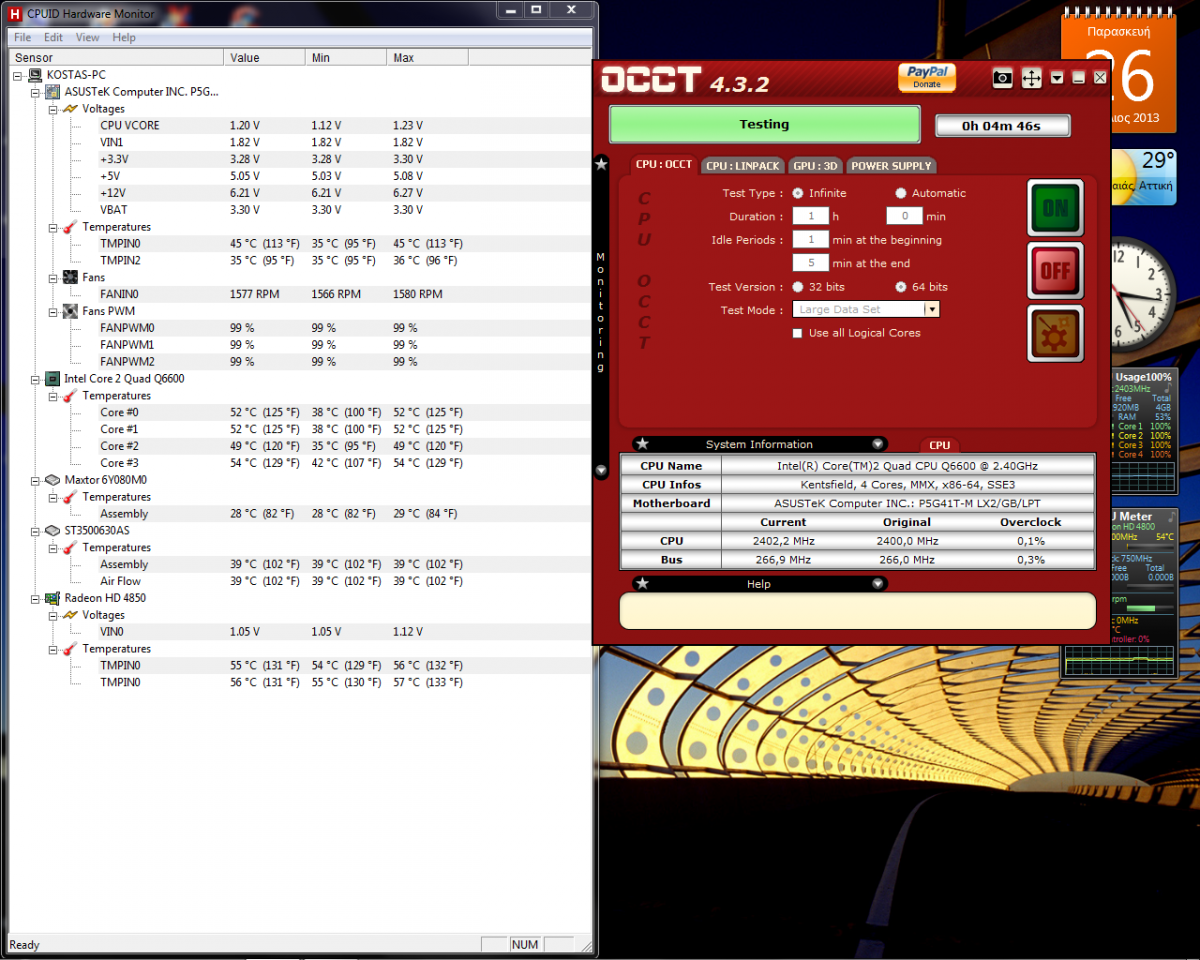
Task: Select the Infinite test type radio
Action: [798, 193]
